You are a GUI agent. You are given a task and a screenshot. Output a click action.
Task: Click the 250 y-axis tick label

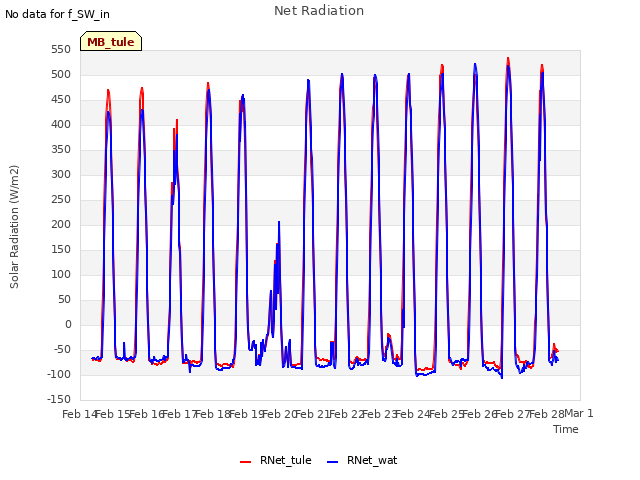pyautogui.click(x=61, y=200)
